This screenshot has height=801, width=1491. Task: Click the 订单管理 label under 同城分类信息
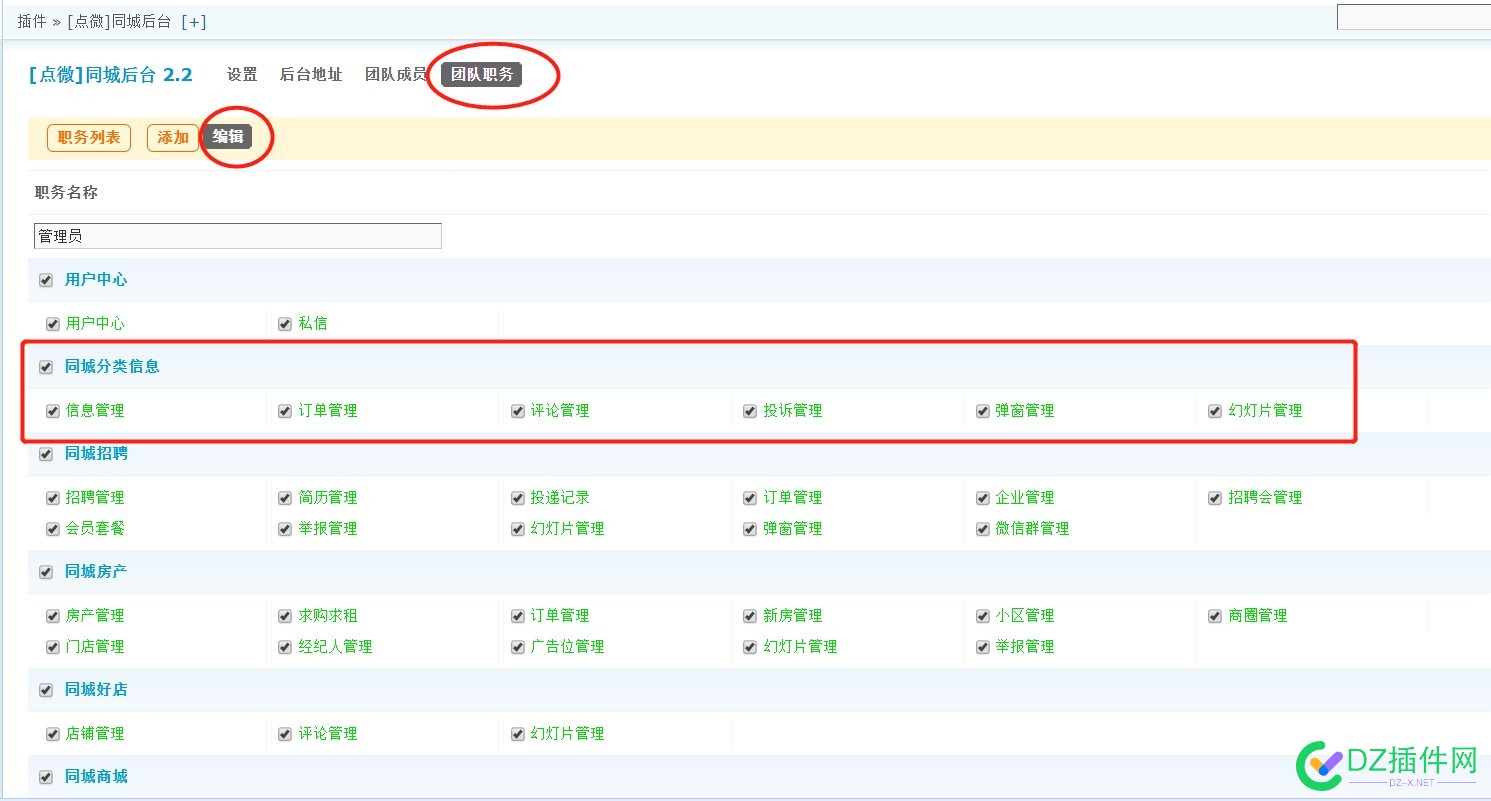tap(328, 411)
